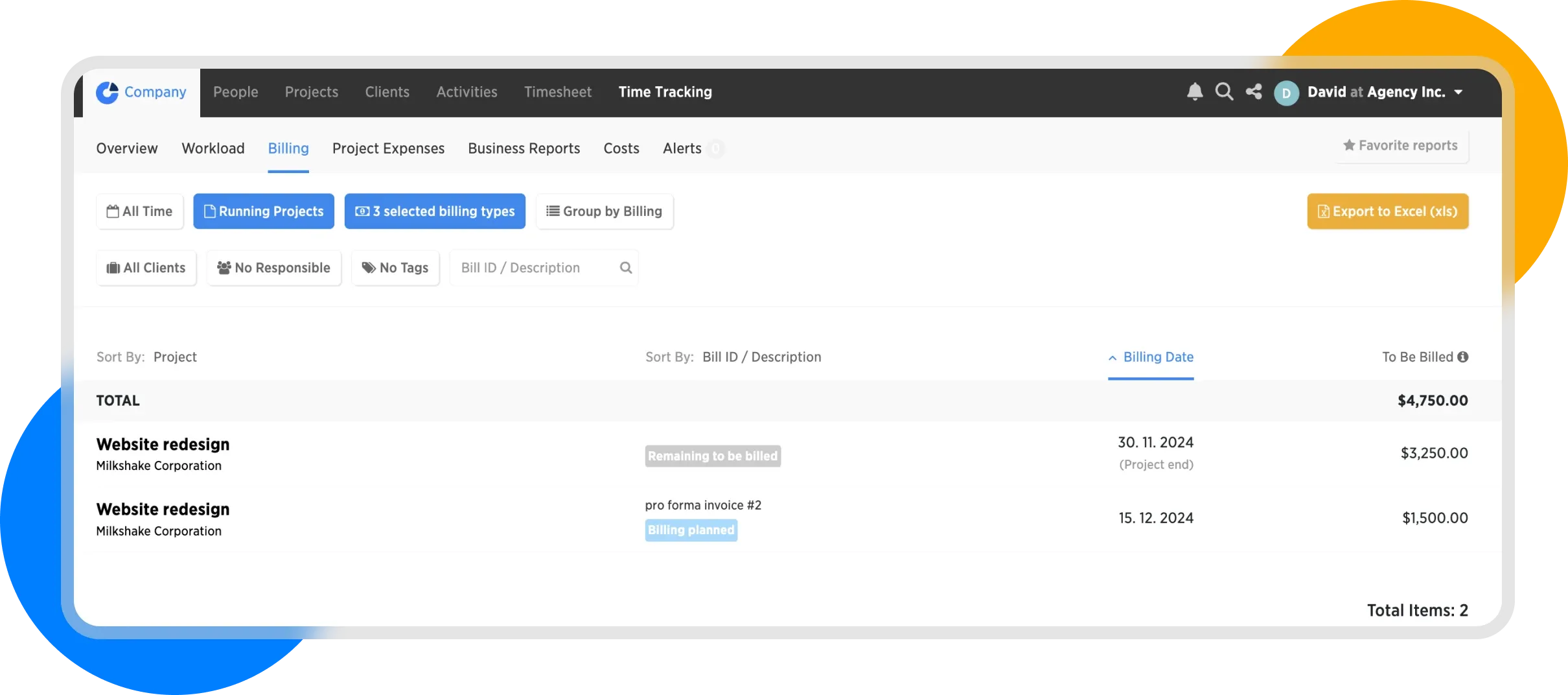Viewport: 1568px width, 695px height.
Task: Click the Bill ID / Description input field
Action: (x=535, y=268)
